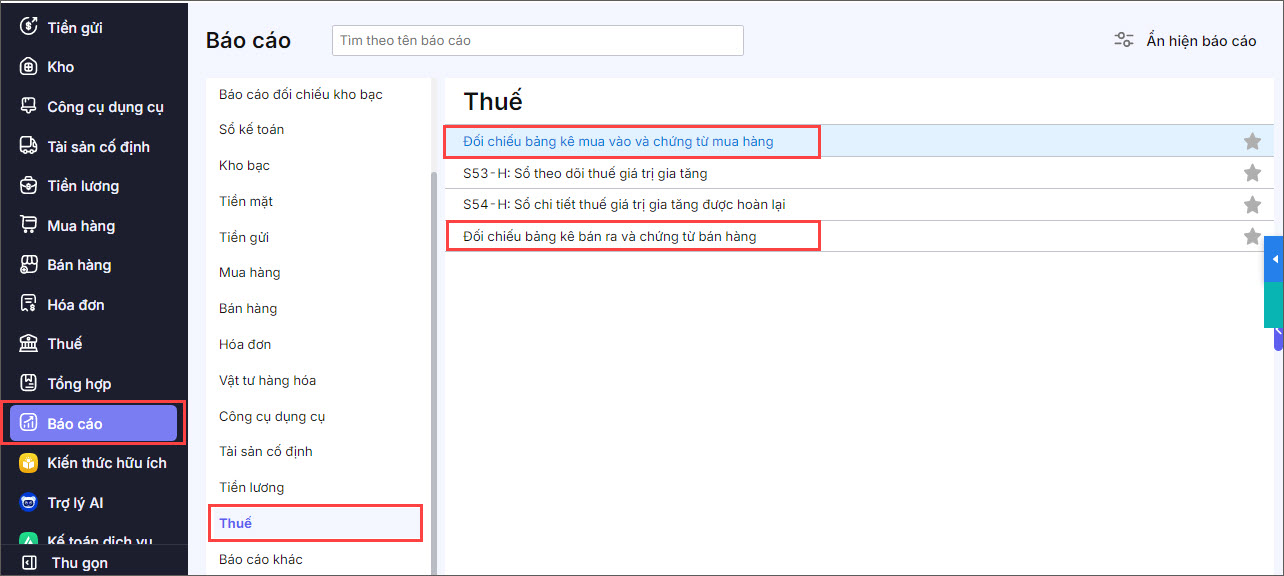Select Mua hàng in report category list
This screenshot has width=1284, height=576.
pyautogui.click(x=250, y=272)
